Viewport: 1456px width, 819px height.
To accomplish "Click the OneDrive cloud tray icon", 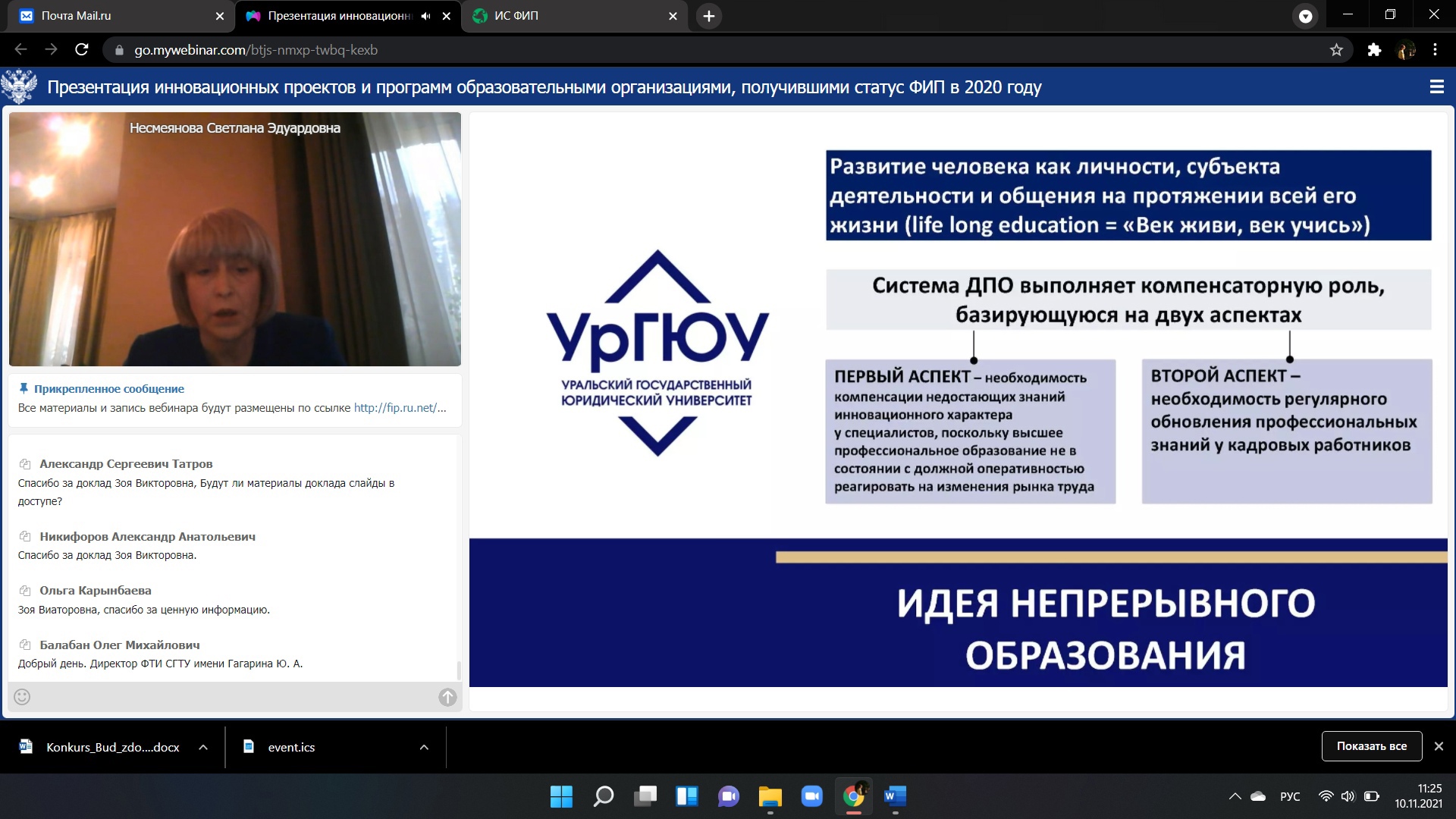I will [1258, 796].
